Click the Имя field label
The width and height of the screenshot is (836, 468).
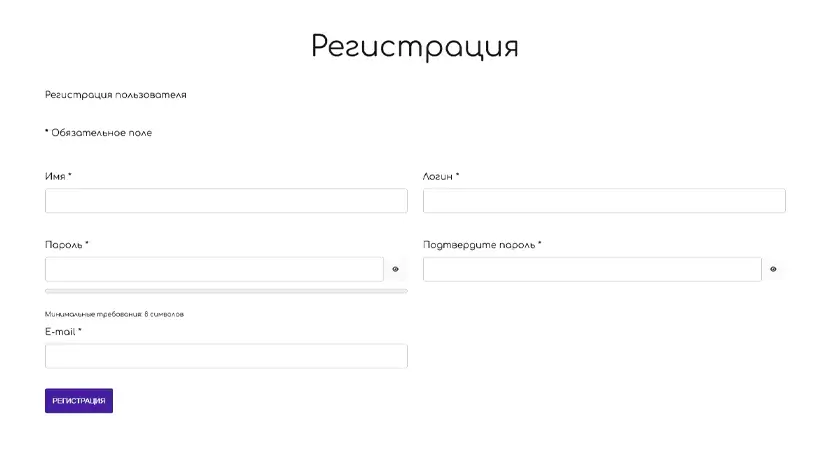[55, 177]
